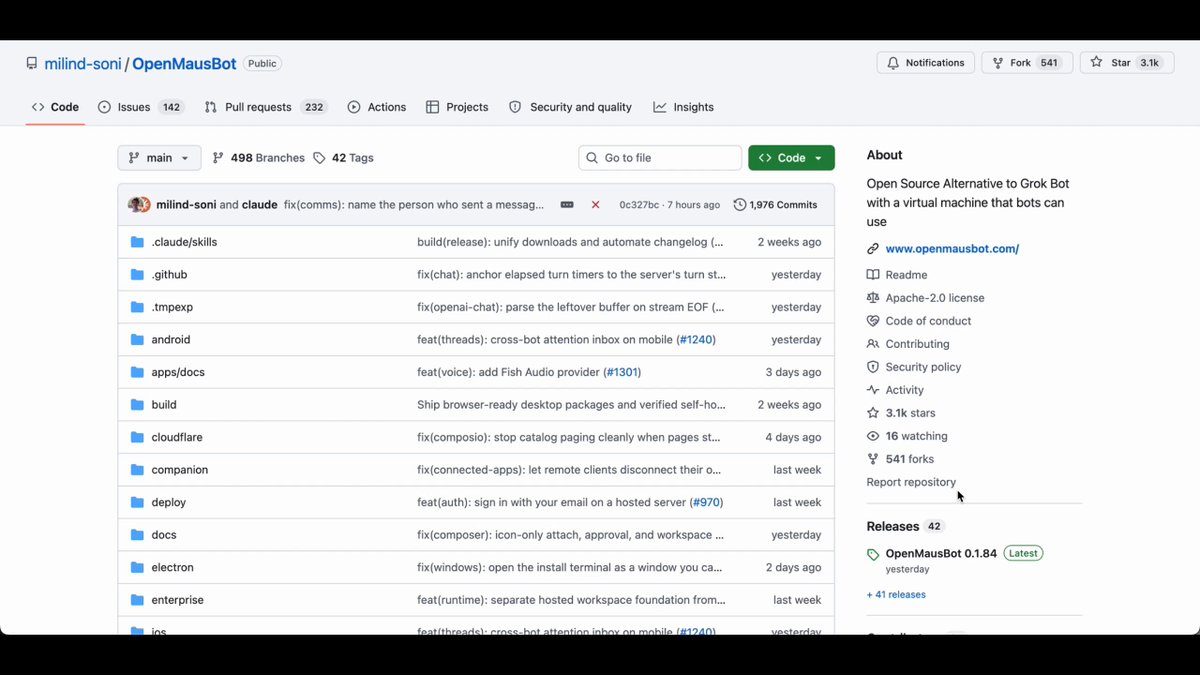Click the build folder icon
Viewport: 1200px width, 675px height.
point(137,404)
